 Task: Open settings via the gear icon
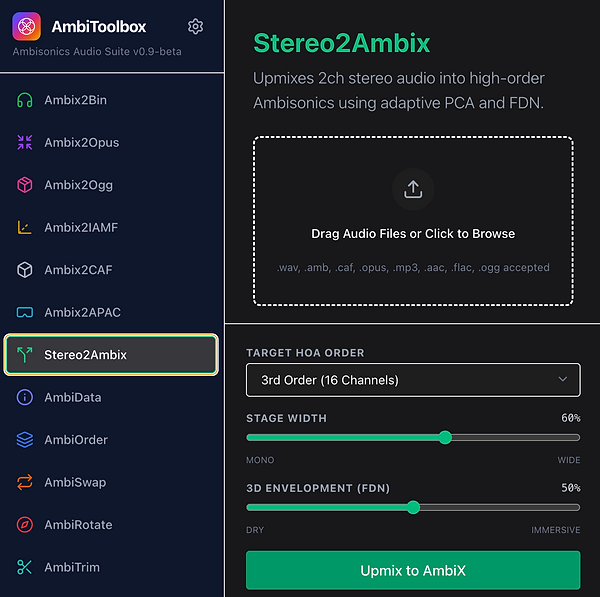[x=195, y=27]
